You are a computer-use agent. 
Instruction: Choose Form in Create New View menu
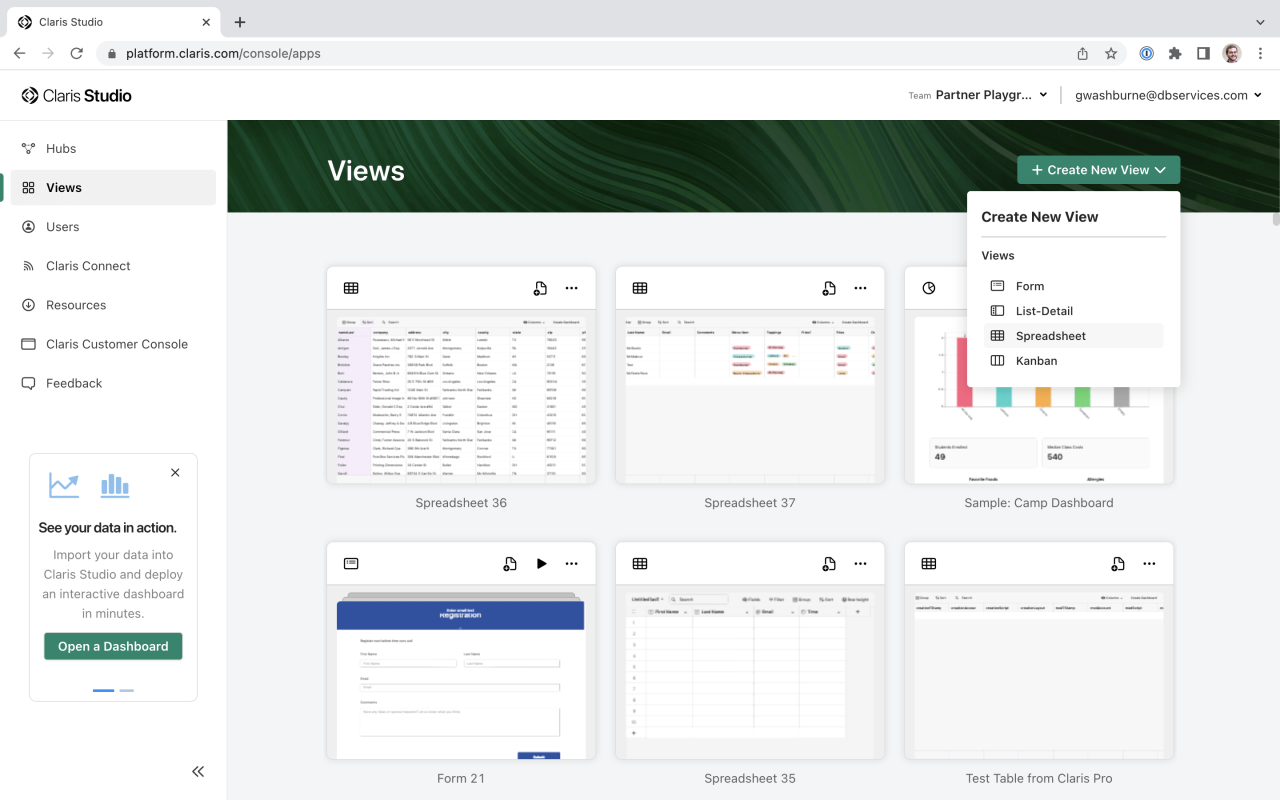(1074, 286)
